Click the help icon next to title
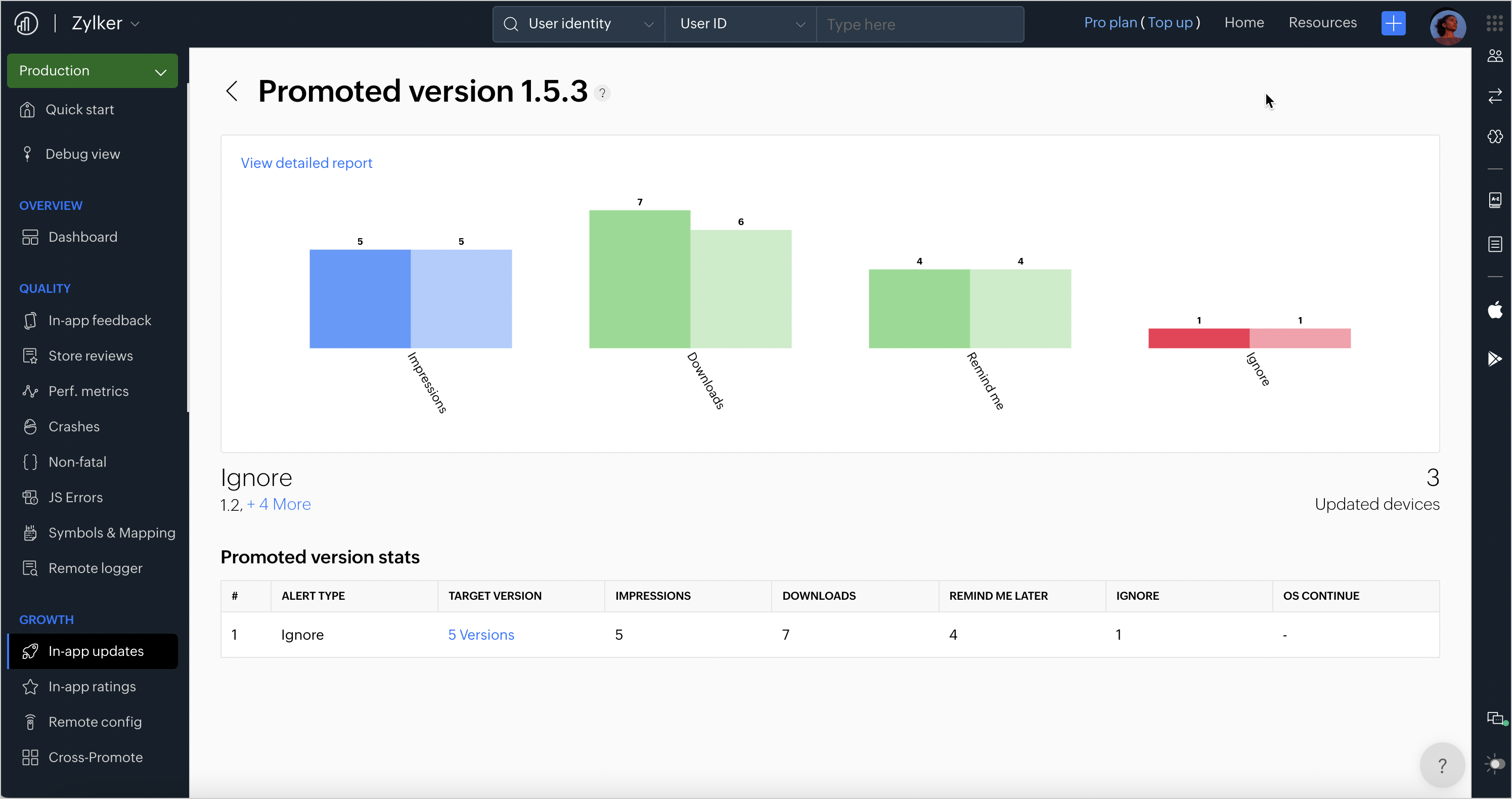The image size is (1512, 799). (602, 94)
